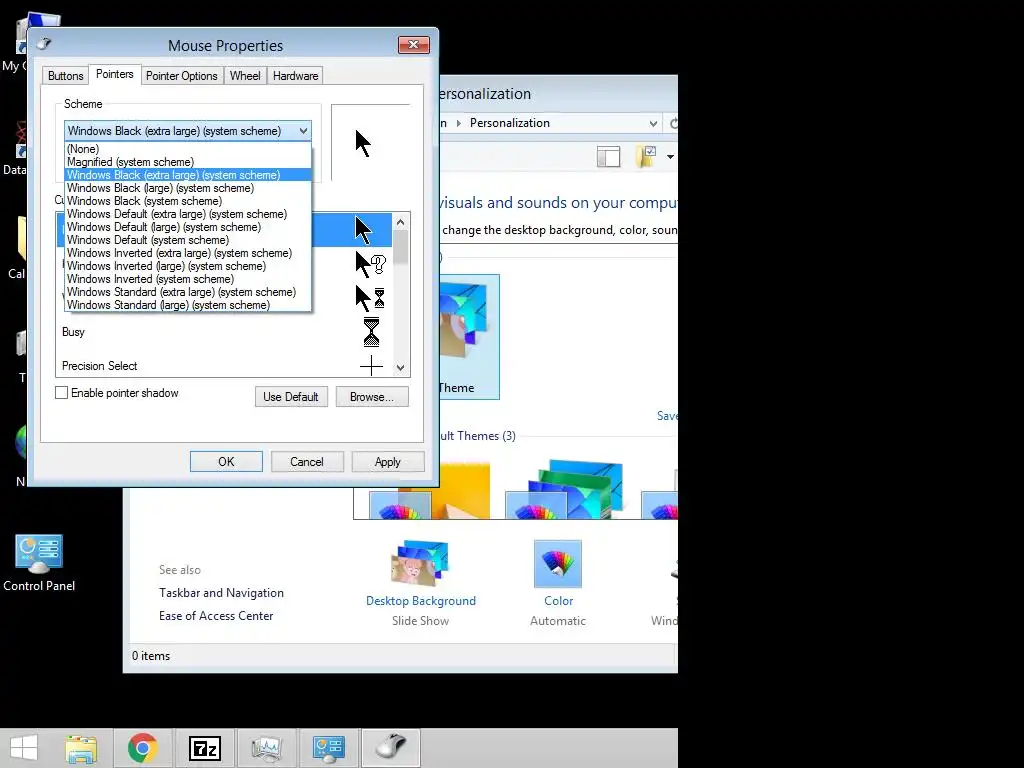
Task: Open Taskbar and Navigation link
Action: tap(221, 593)
